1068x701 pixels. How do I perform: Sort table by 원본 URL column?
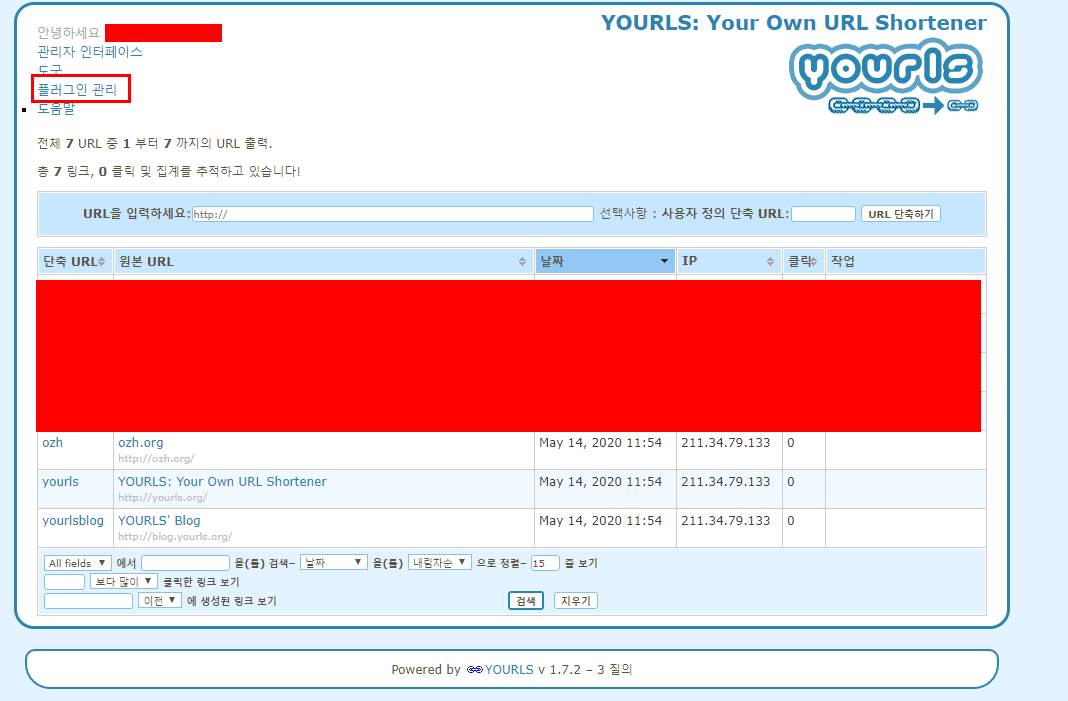click(324, 262)
